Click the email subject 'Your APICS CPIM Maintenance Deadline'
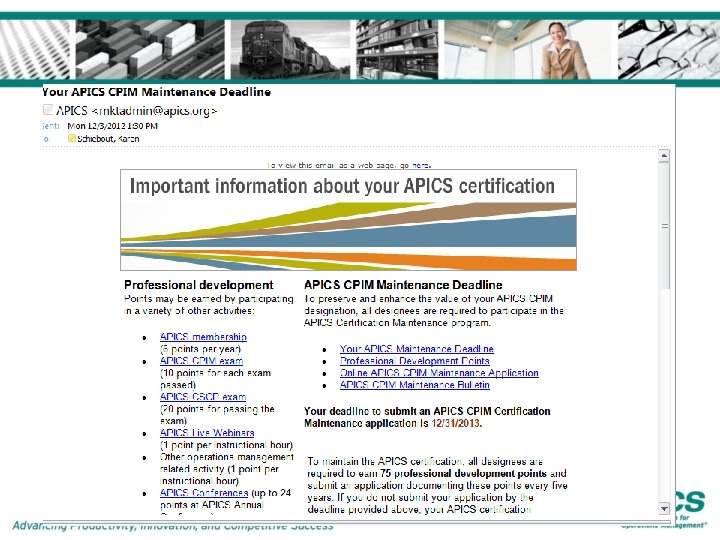Image resolution: width=720 pixels, height=540 pixels. tap(157, 92)
